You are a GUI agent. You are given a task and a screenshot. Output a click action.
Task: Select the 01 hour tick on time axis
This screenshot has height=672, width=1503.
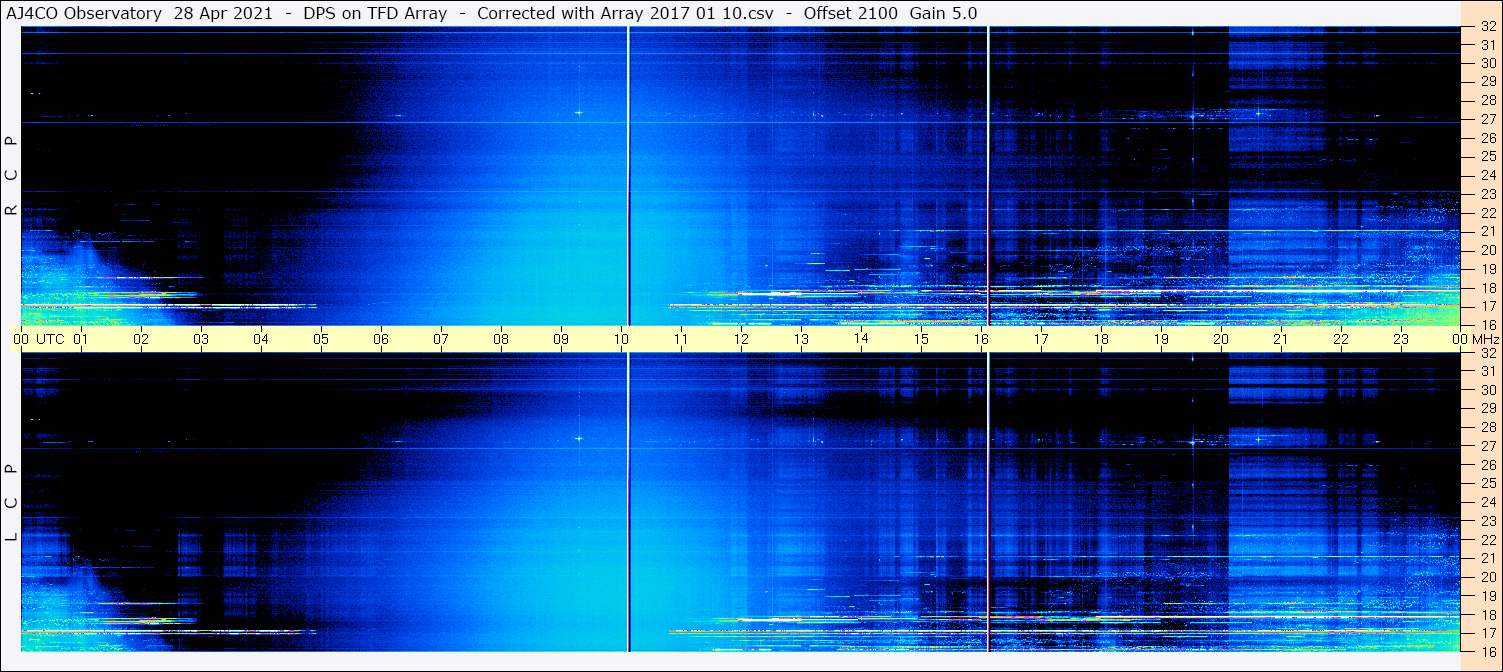80,339
